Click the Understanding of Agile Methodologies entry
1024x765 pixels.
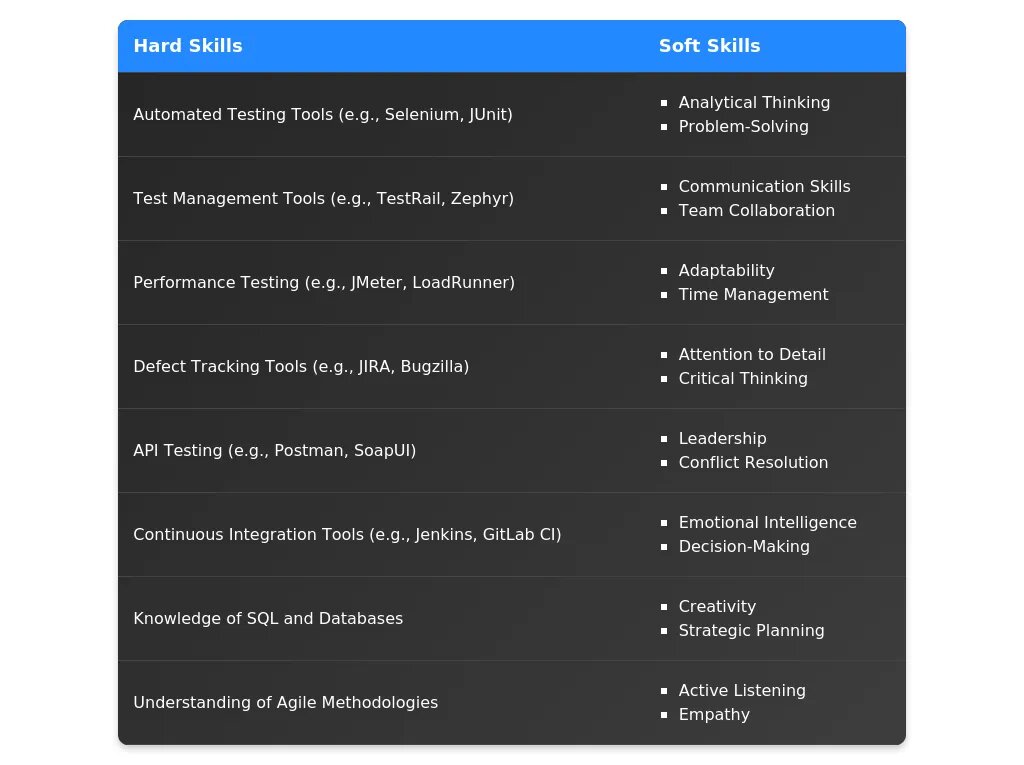point(285,703)
